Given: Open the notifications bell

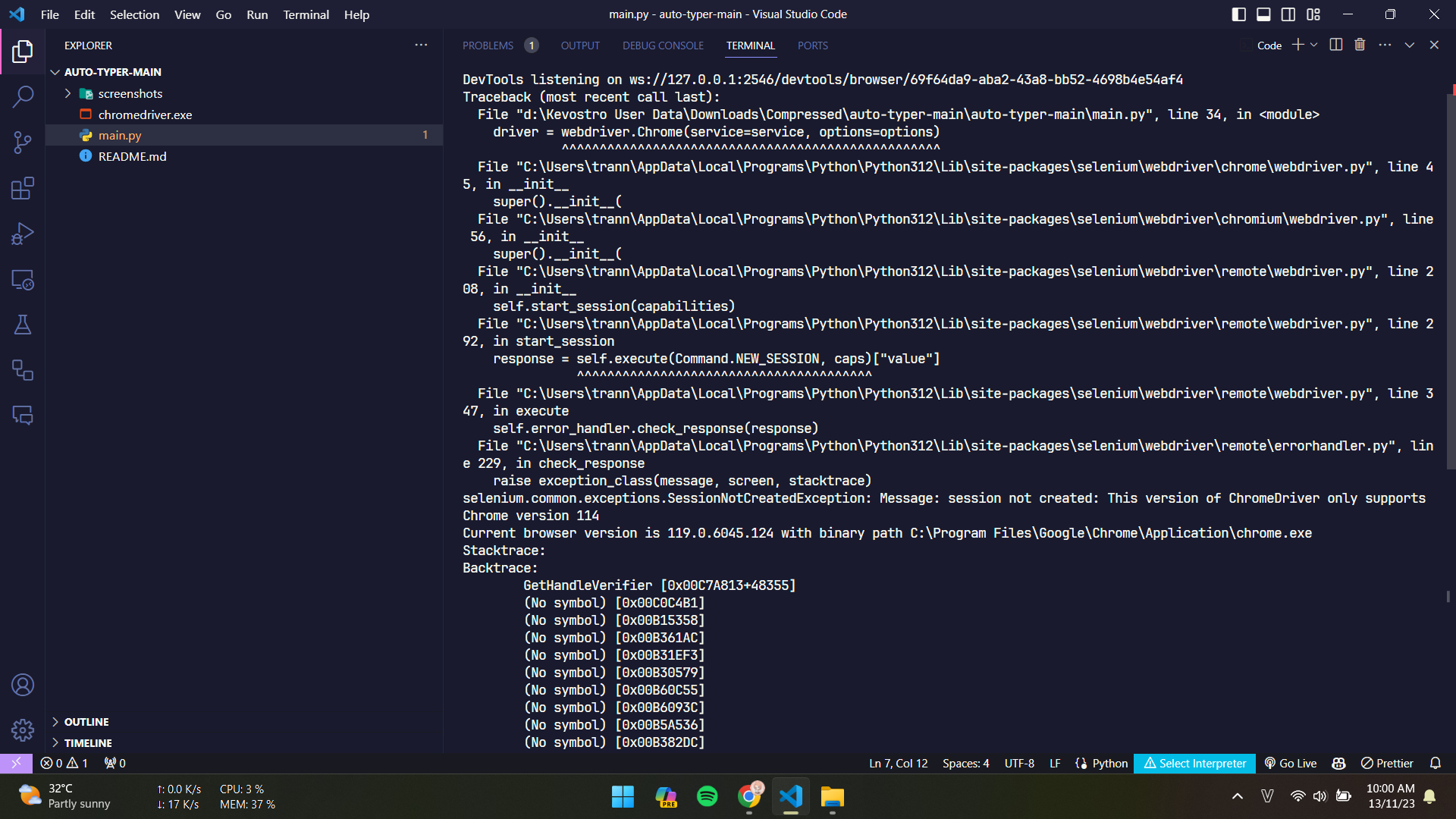Looking at the screenshot, I should (x=1436, y=763).
